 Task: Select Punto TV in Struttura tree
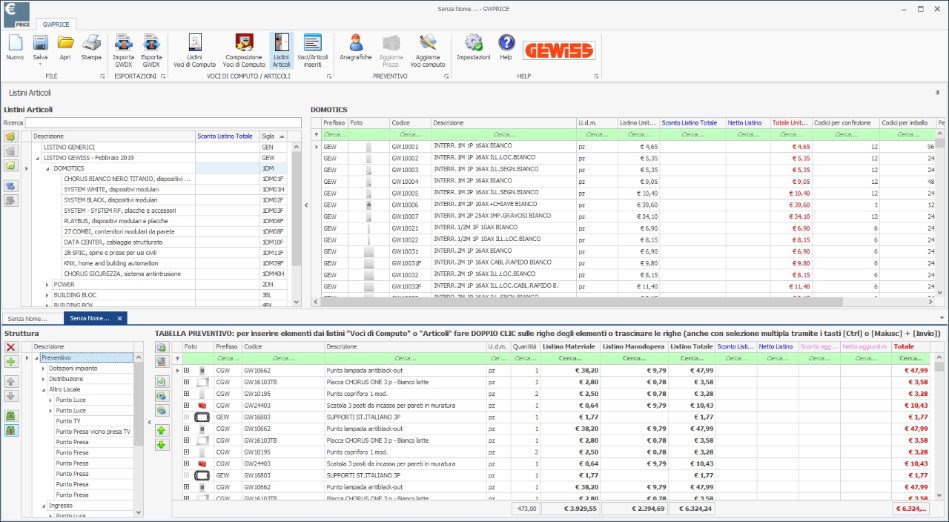point(68,421)
